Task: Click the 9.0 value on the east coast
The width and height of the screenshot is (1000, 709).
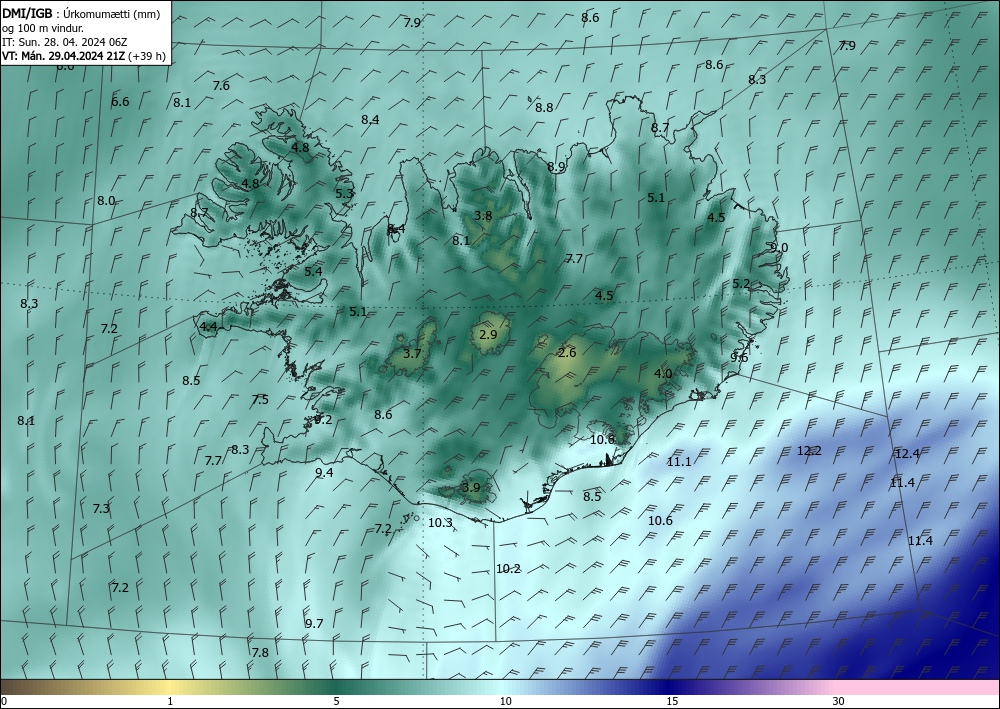Action: 779,248
